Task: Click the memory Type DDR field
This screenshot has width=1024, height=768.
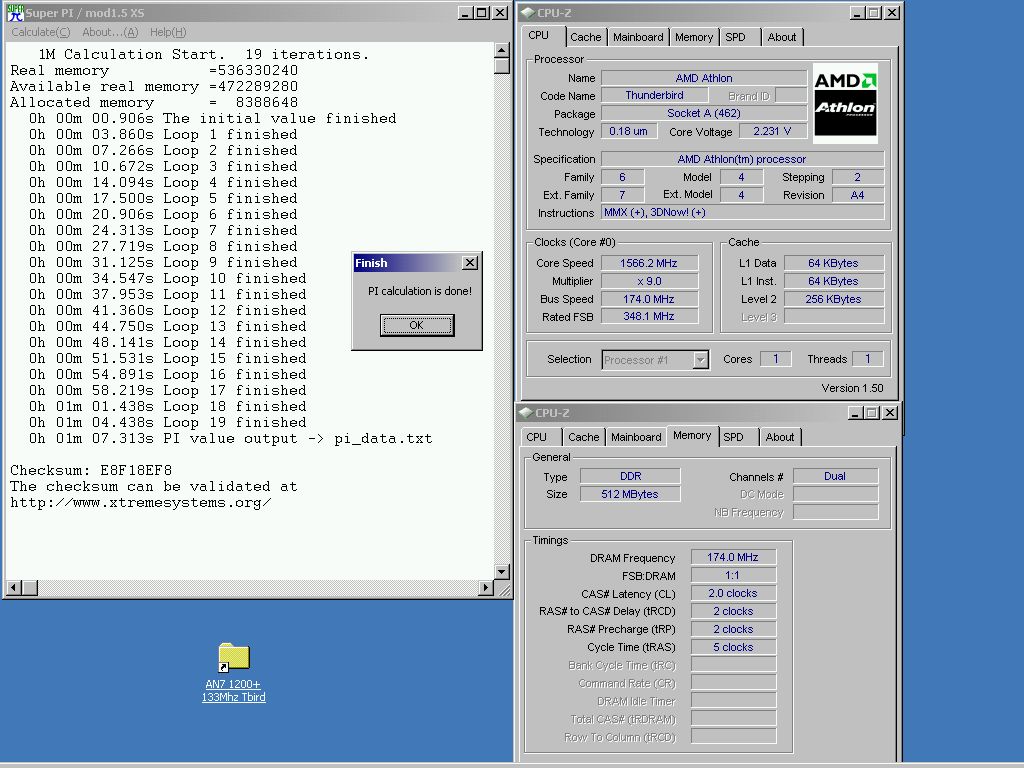Action: (630, 477)
